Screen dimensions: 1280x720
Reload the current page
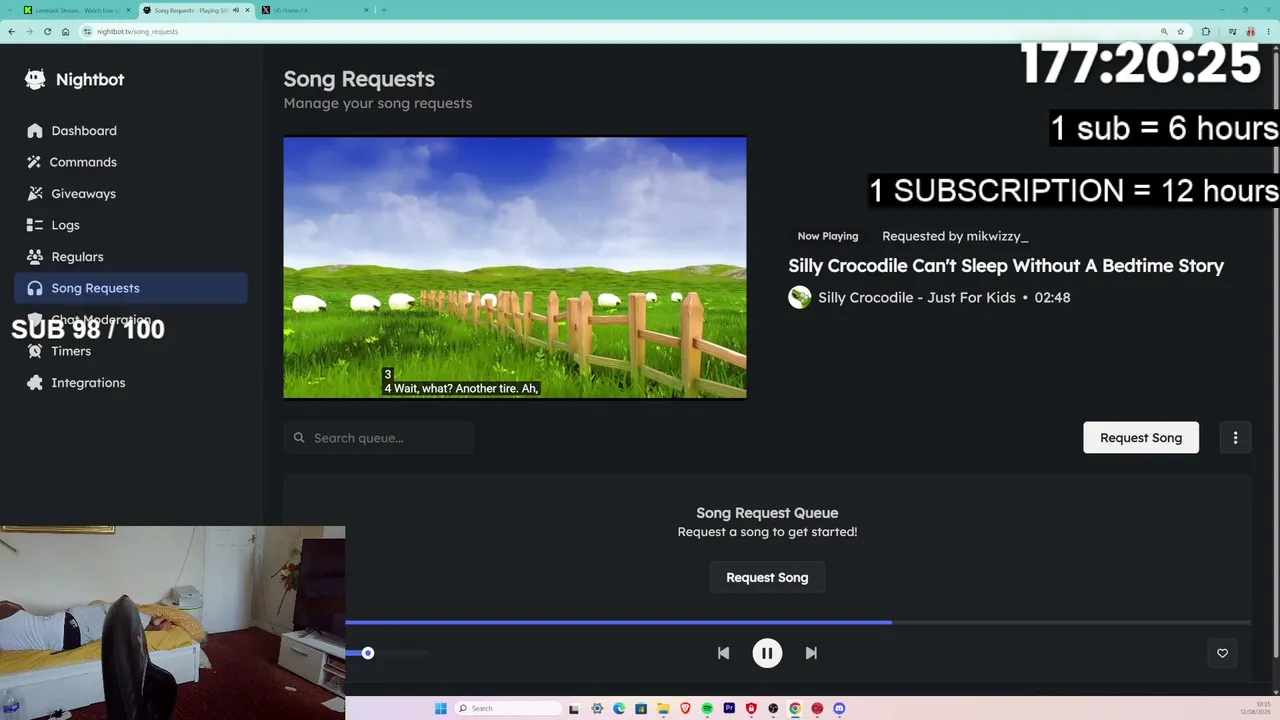(x=47, y=32)
